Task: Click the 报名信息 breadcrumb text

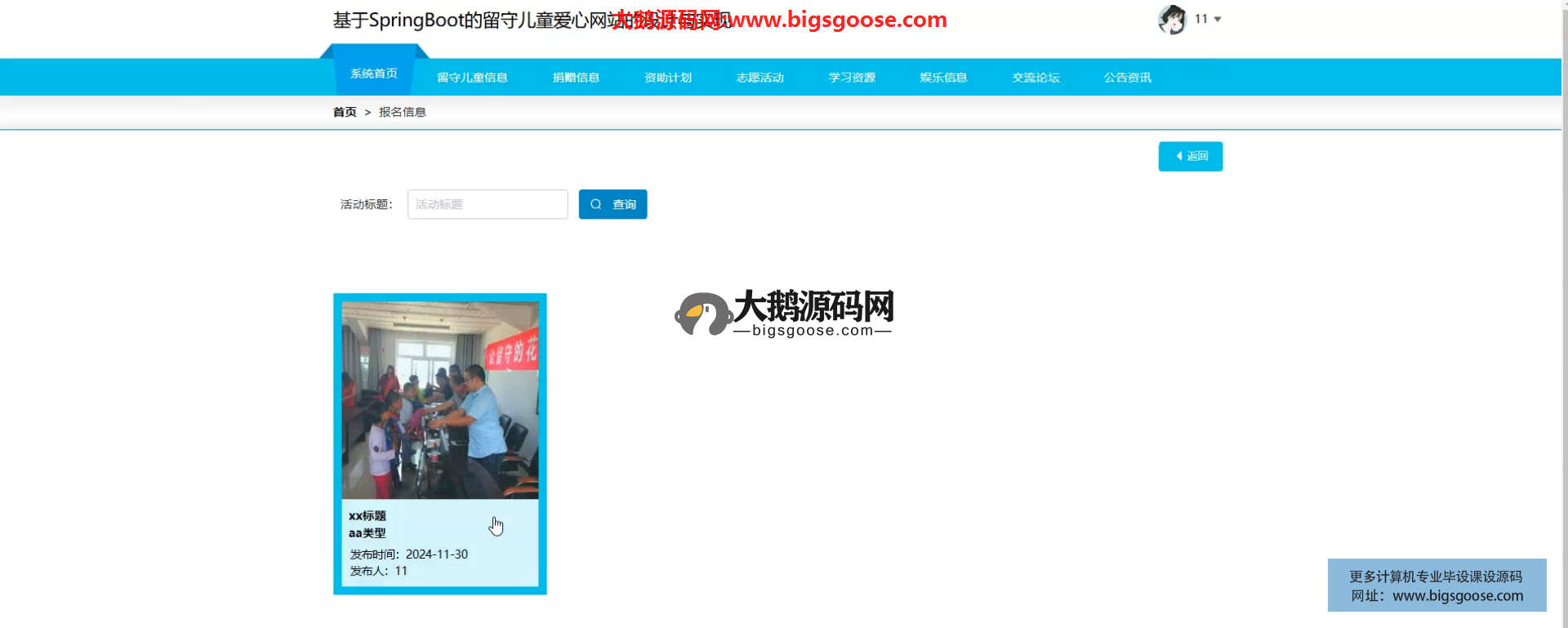Action: (403, 112)
